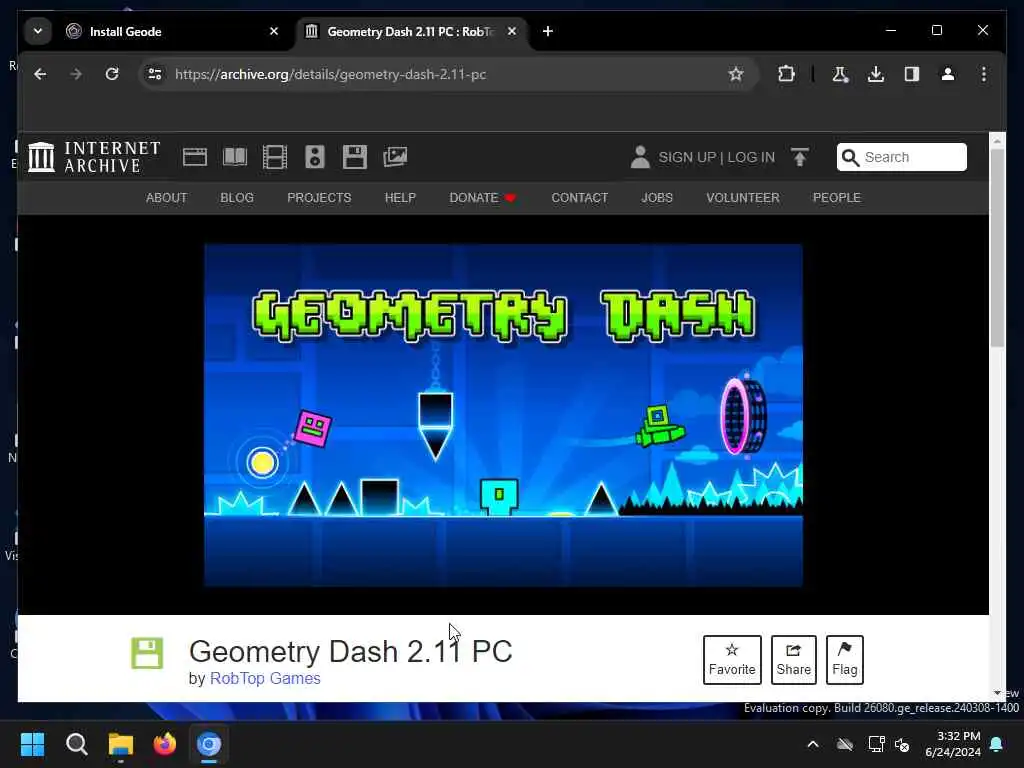Screen dimensions: 1024x768
Task: Open the RobTop Games author link
Action: [x=265, y=679]
